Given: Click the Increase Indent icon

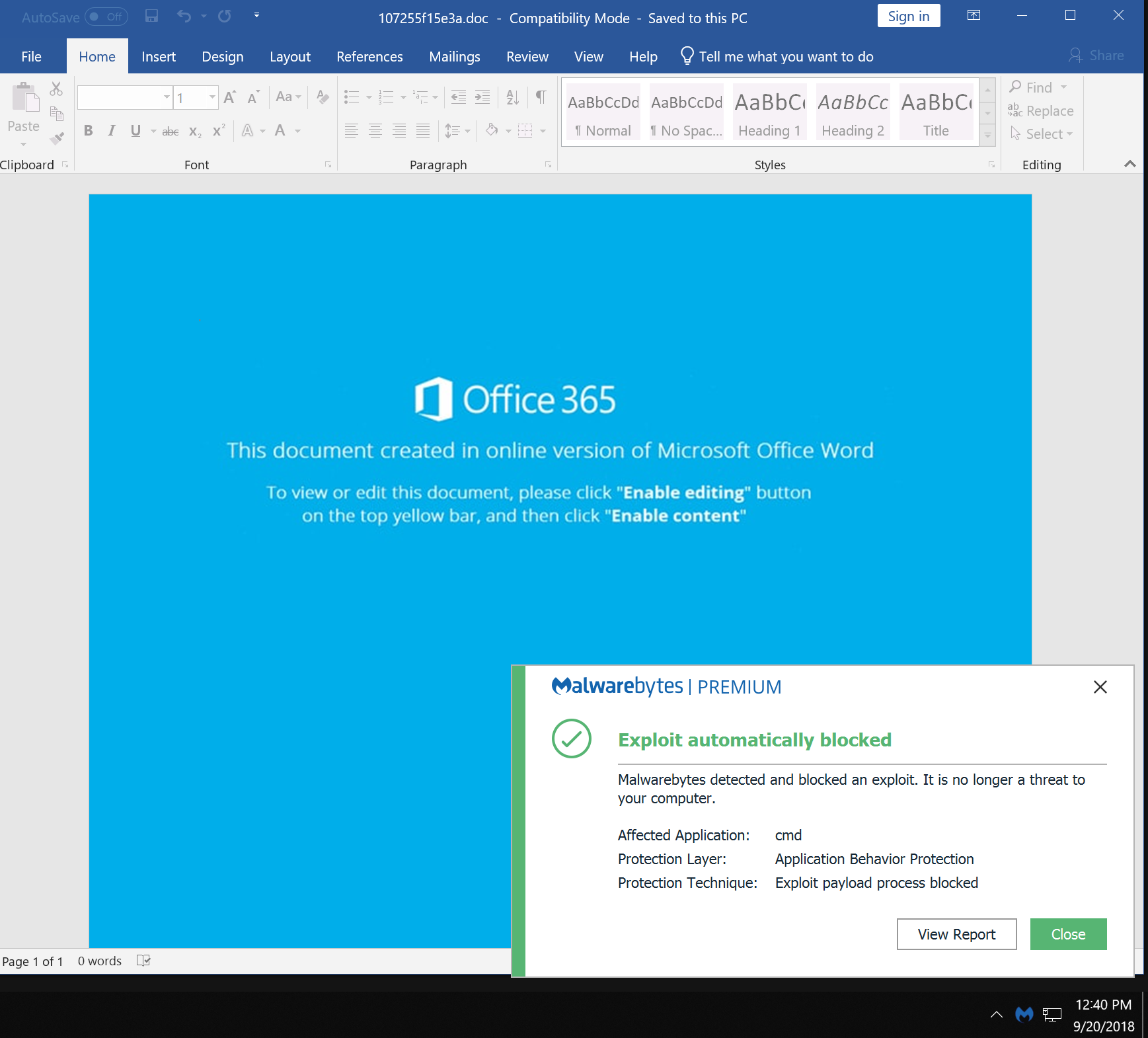Looking at the screenshot, I should pos(483,97).
